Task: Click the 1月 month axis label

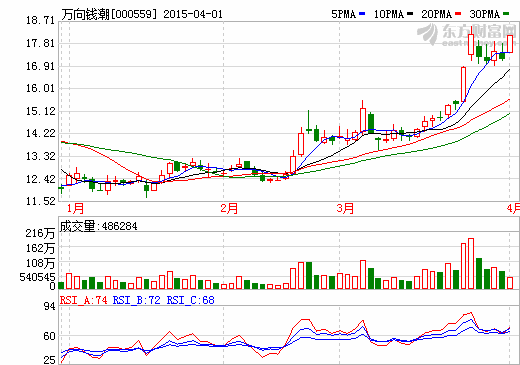Action: 75,208
